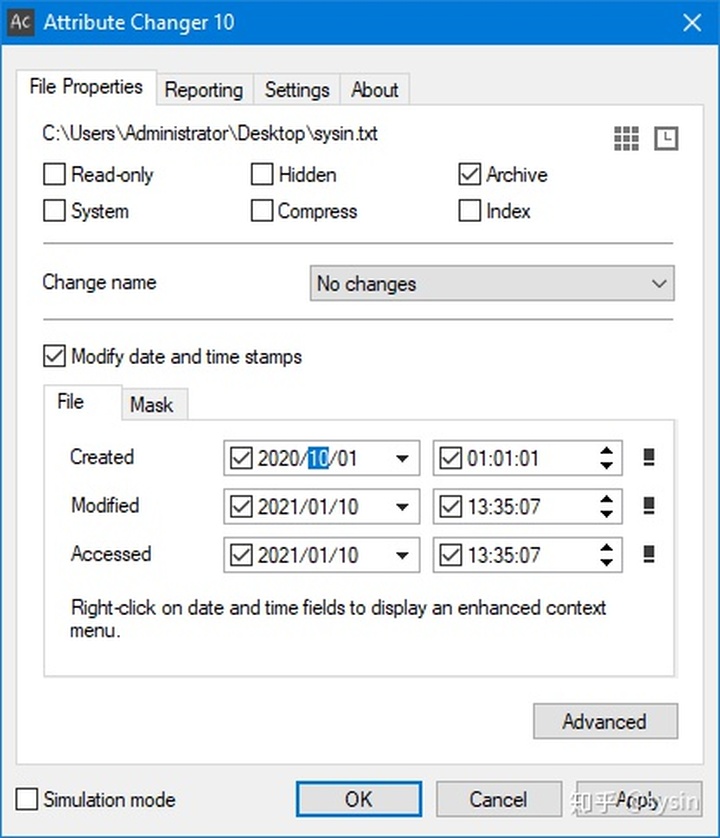Image resolution: width=720 pixels, height=838 pixels.
Task: Uncheck the Created time checkbox
Action: (451, 458)
